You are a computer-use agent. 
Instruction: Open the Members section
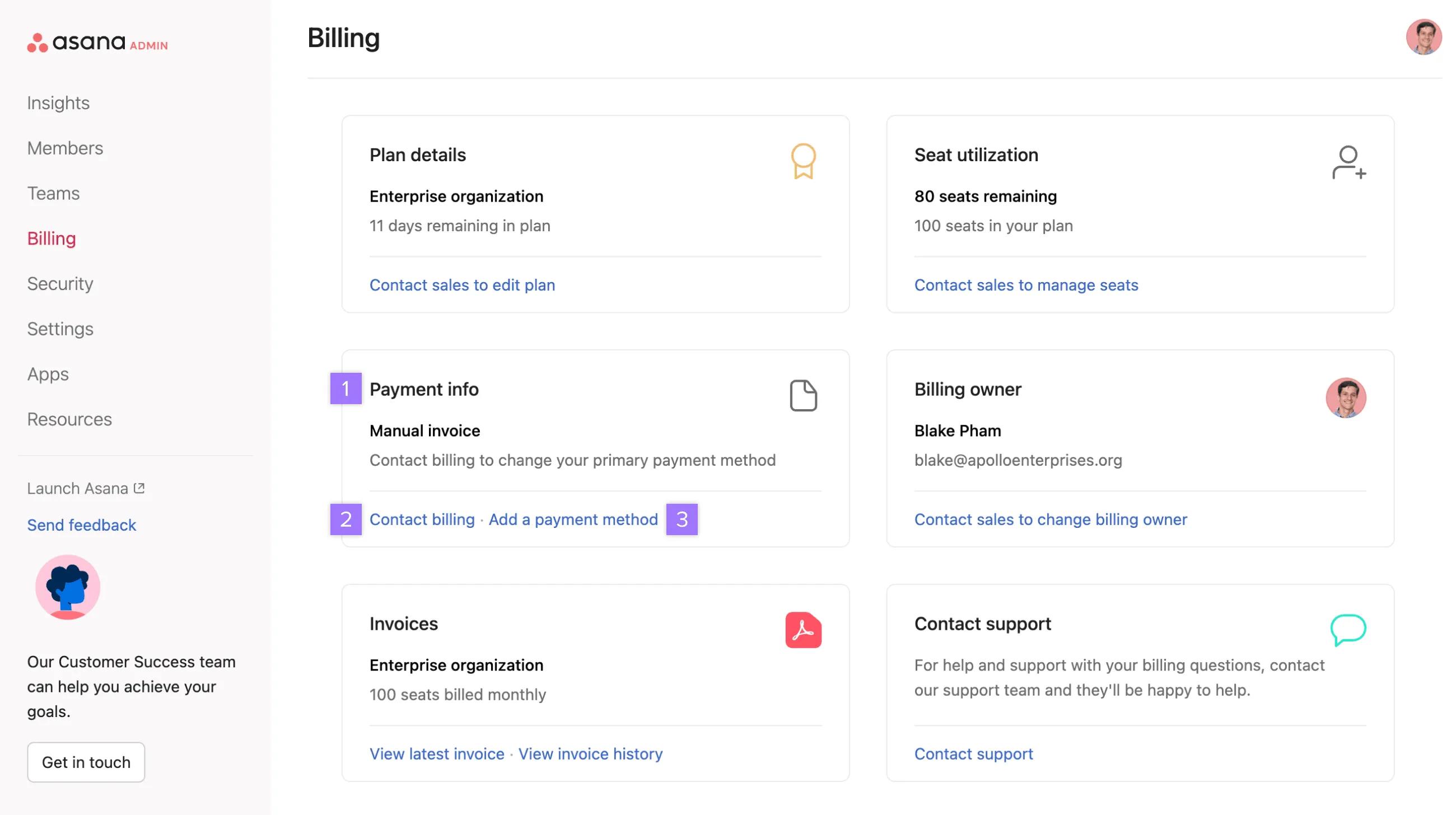[x=65, y=148]
